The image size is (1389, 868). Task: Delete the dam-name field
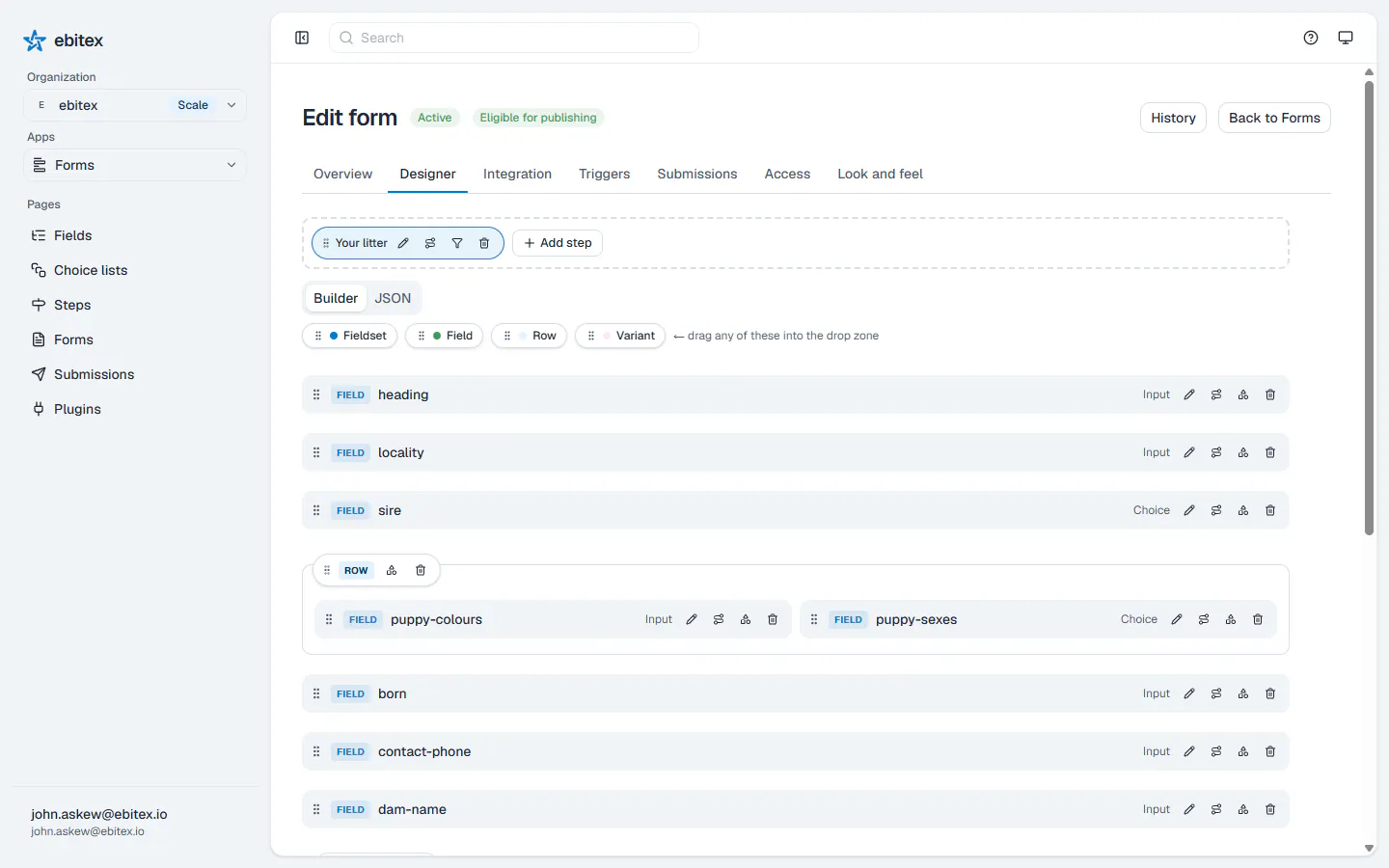1270,809
